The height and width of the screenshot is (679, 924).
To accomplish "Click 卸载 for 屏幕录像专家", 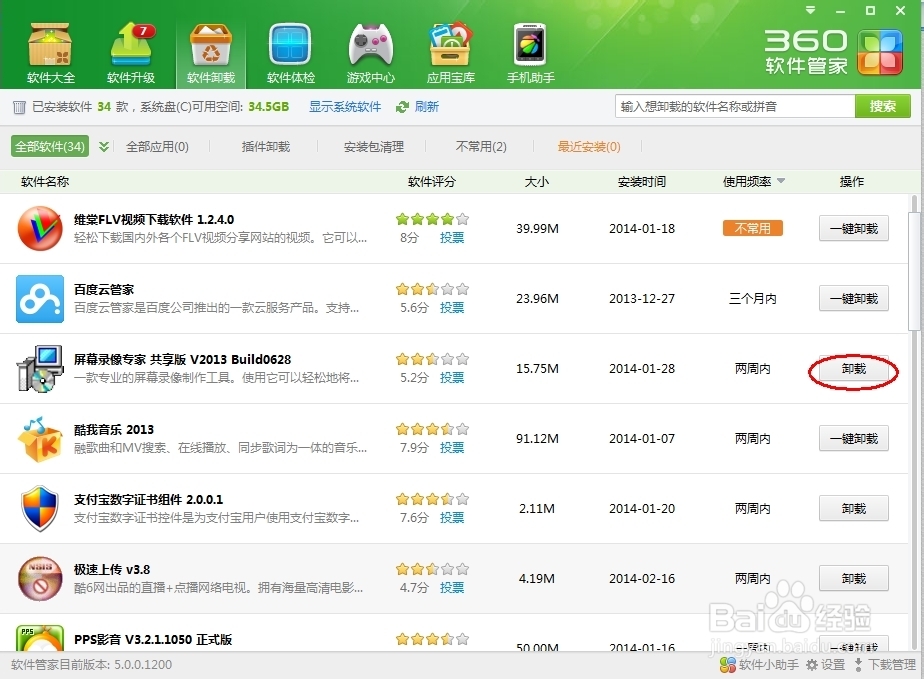I will (x=854, y=368).
